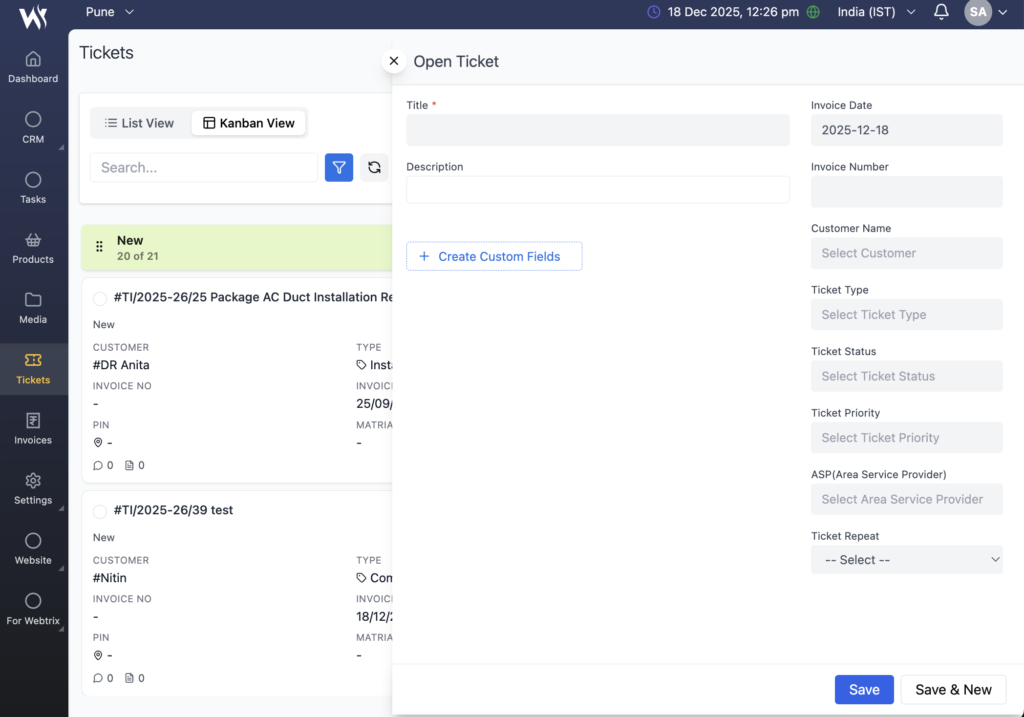The image size is (1024, 717).
Task: Open notifications bell icon
Action: coord(941,12)
